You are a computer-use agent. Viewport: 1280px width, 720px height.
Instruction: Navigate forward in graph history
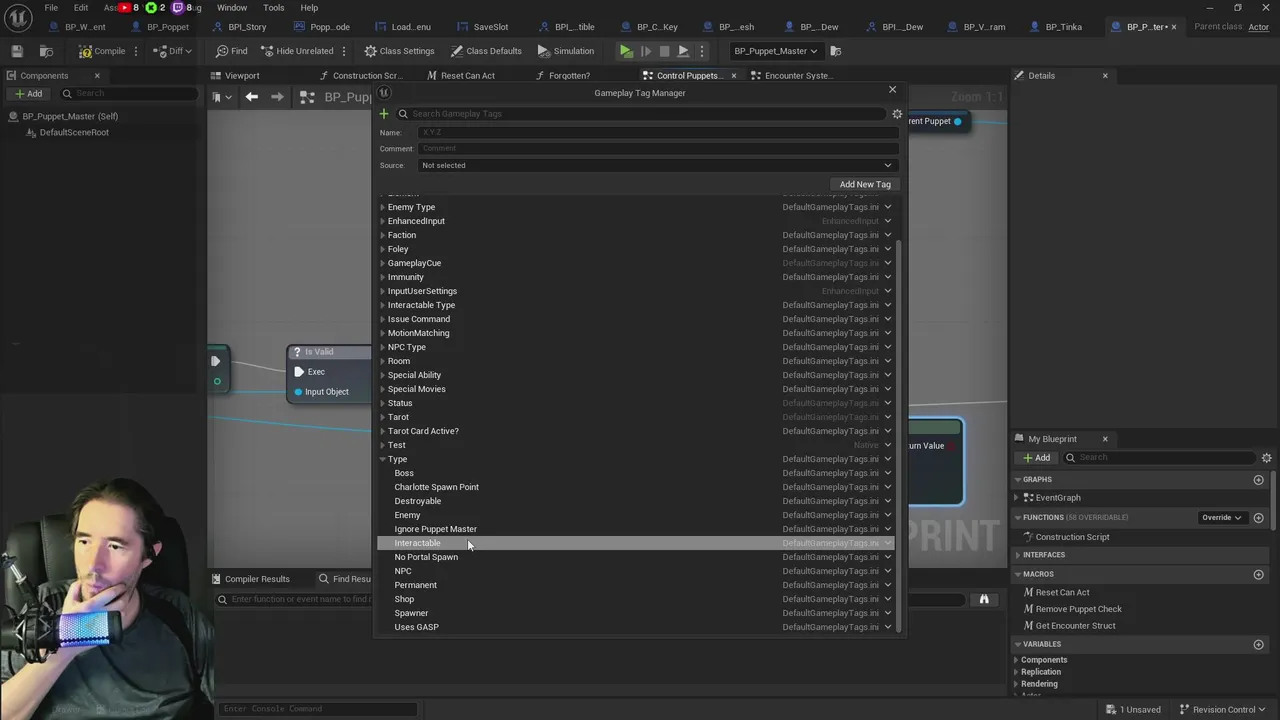(277, 97)
